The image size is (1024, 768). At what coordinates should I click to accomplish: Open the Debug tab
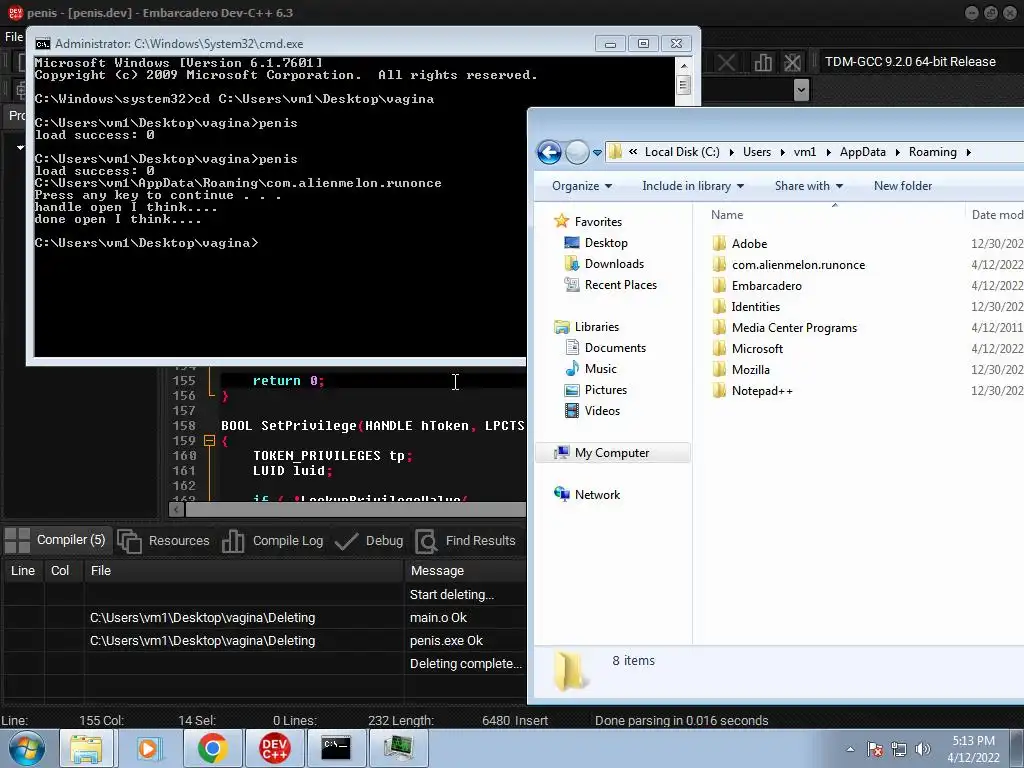click(x=369, y=541)
